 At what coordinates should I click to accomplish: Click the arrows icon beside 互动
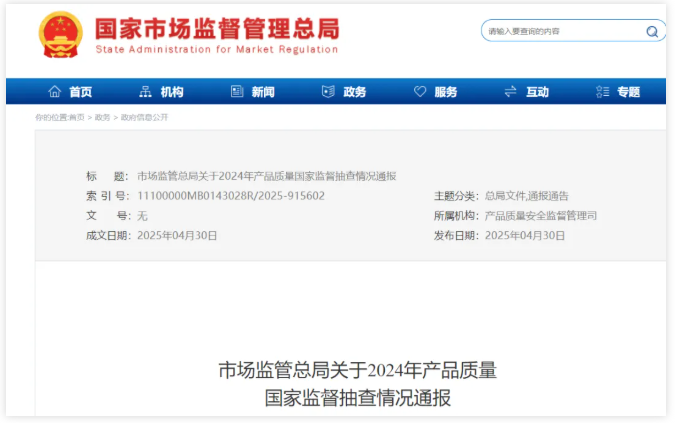click(x=511, y=91)
